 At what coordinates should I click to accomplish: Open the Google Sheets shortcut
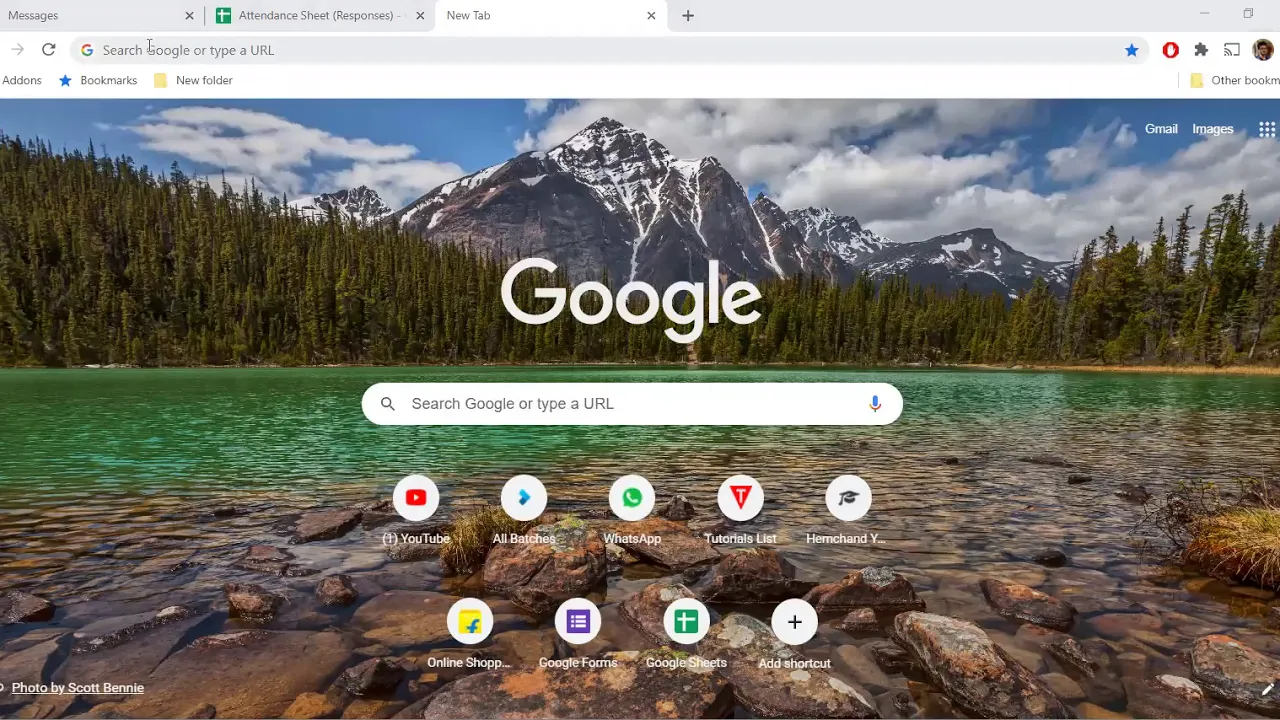686,622
